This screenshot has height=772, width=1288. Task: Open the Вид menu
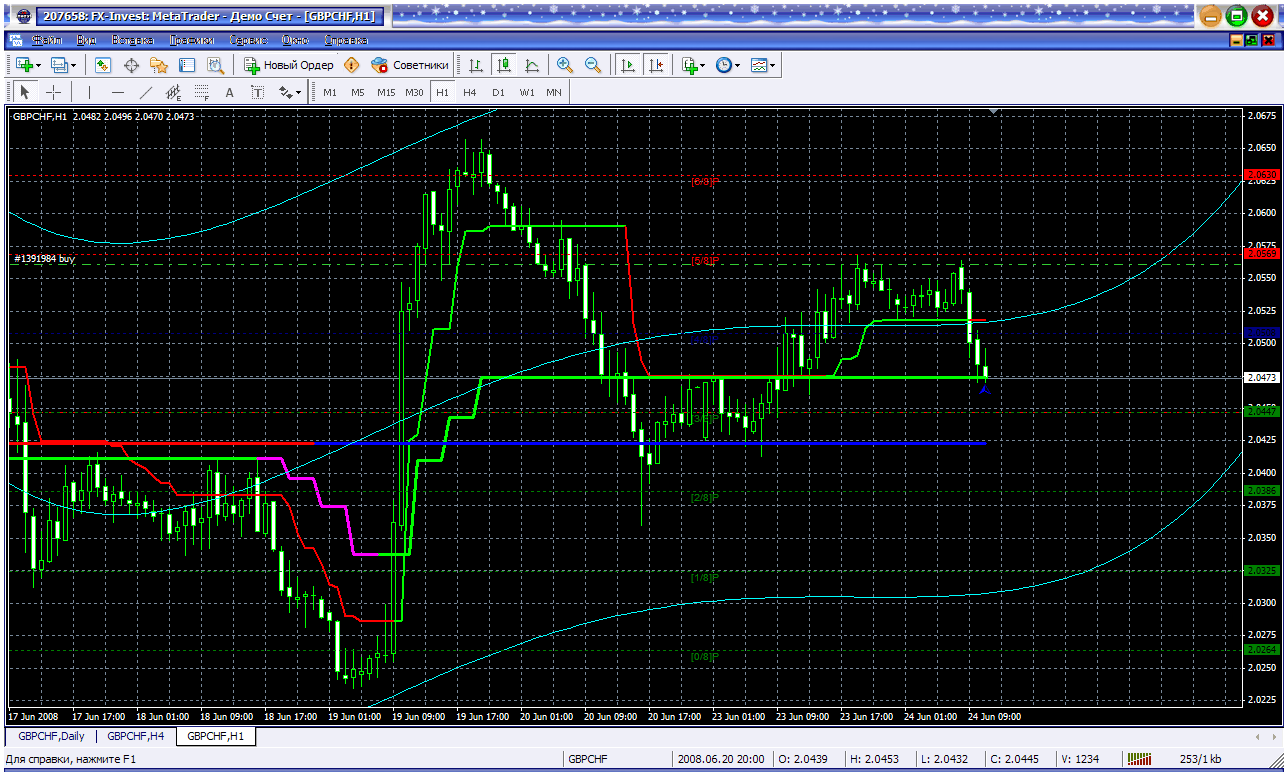pyautogui.click(x=86, y=40)
